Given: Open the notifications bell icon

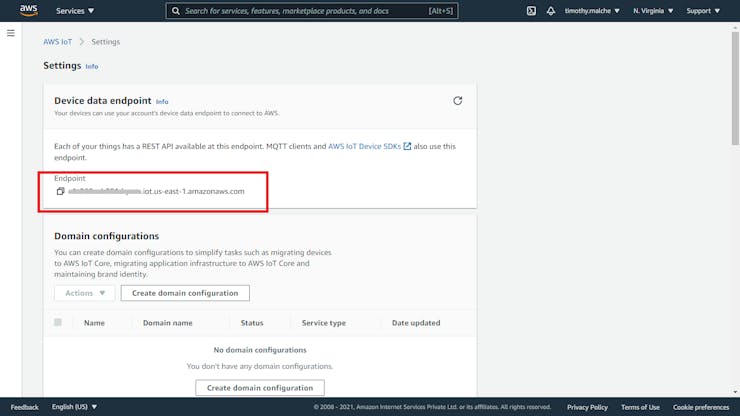Looking at the screenshot, I should coord(551,11).
